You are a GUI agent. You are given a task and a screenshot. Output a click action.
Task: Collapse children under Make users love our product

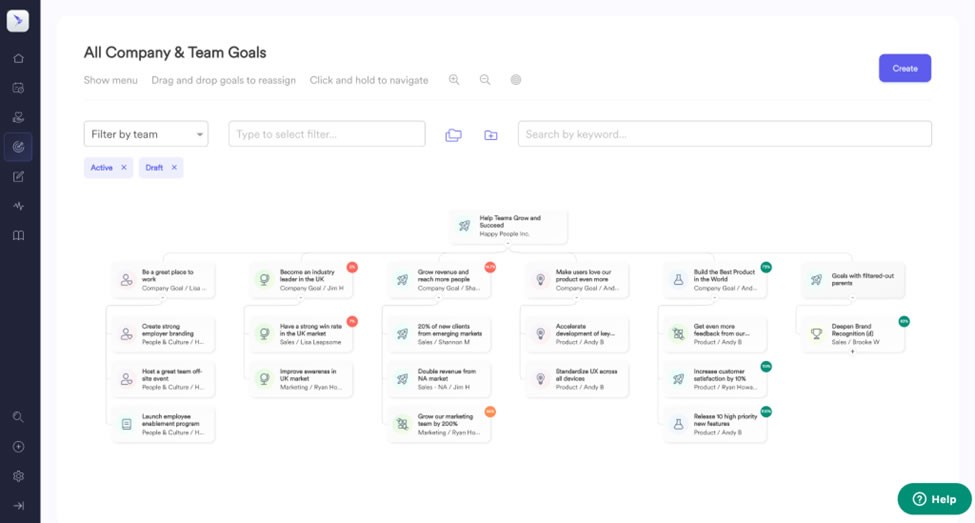point(577,297)
